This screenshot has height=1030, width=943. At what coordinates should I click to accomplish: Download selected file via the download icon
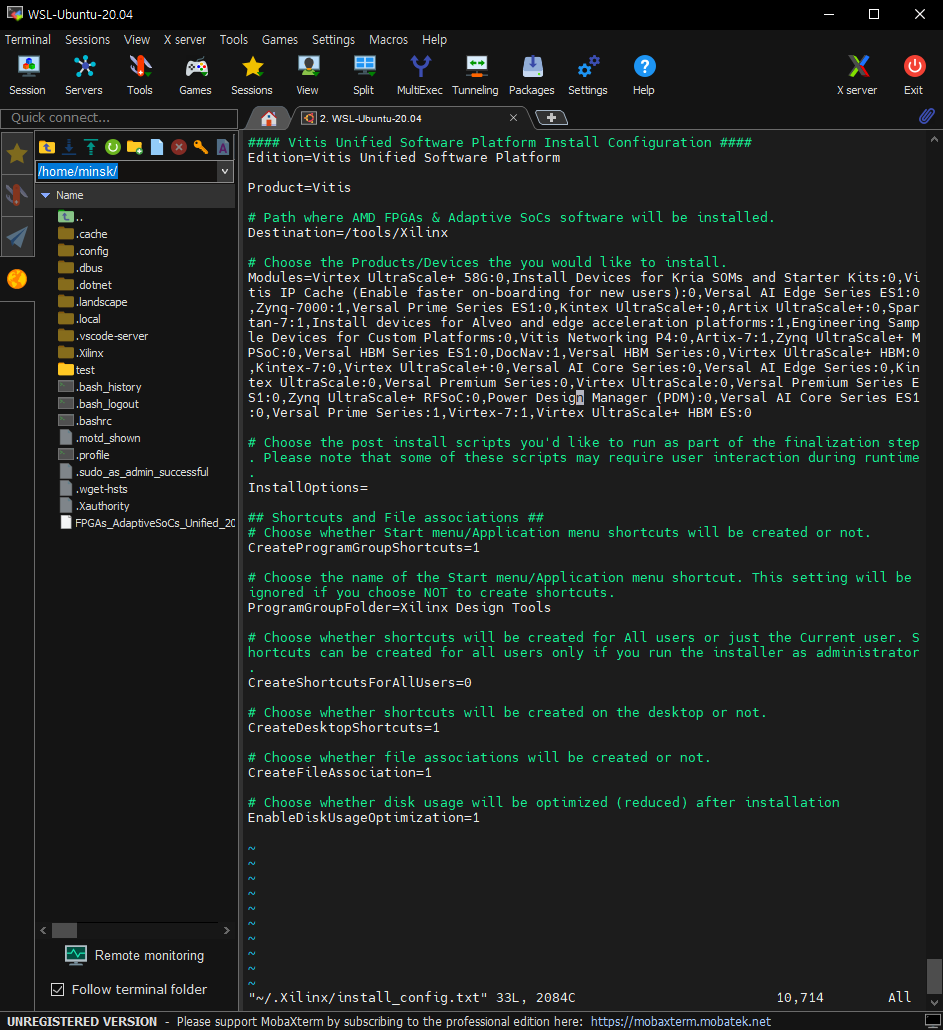pos(67,147)
